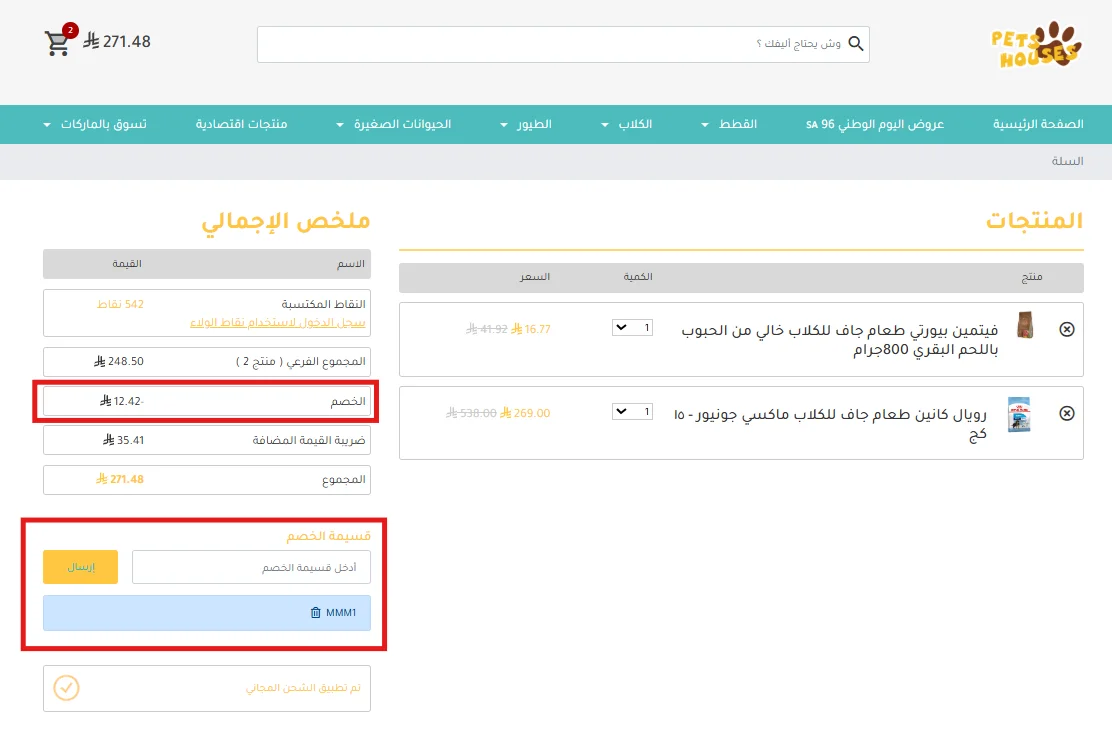The width and height of the screenshot is (1112, 732).
Task: Expand the القطط menu
Action: point(729,124)
